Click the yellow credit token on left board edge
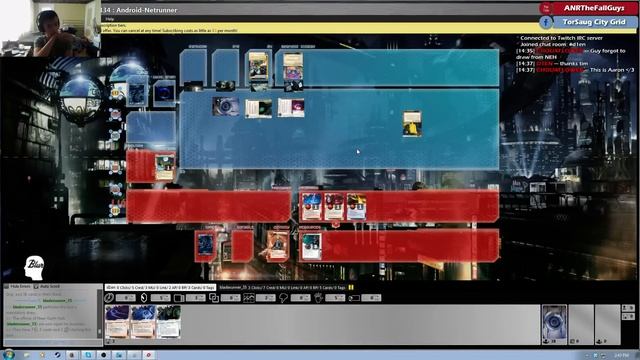 click(116, 93)
